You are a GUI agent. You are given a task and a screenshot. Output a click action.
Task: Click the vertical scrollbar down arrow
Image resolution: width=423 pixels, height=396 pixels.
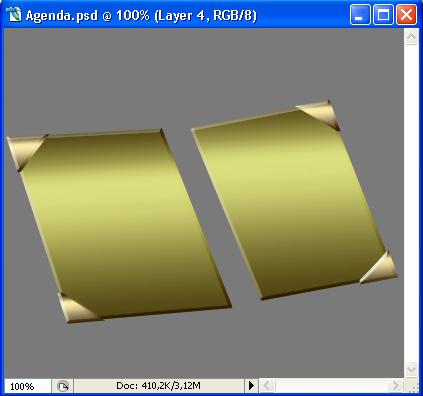[x=411, y=369]
